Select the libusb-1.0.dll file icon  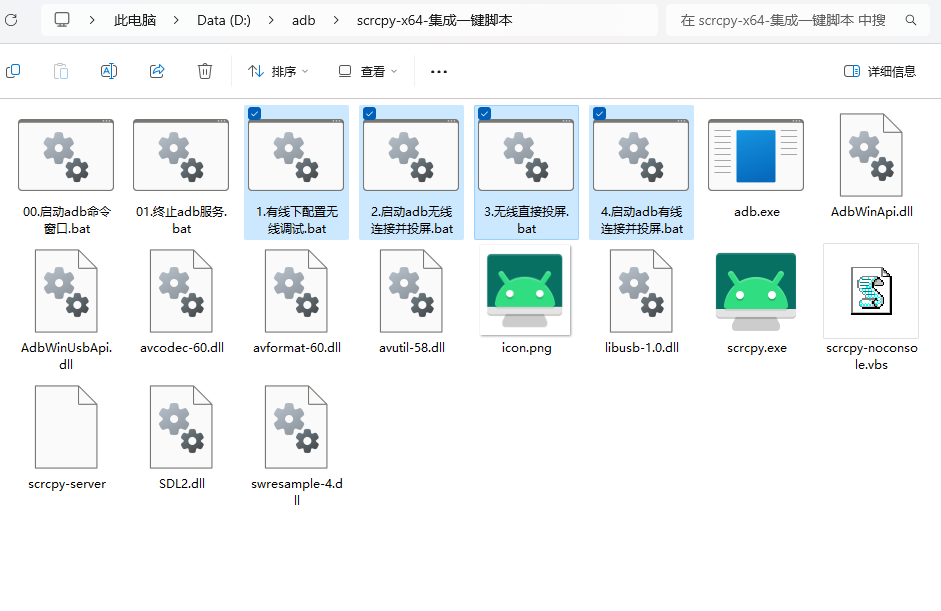click(642, 291)
